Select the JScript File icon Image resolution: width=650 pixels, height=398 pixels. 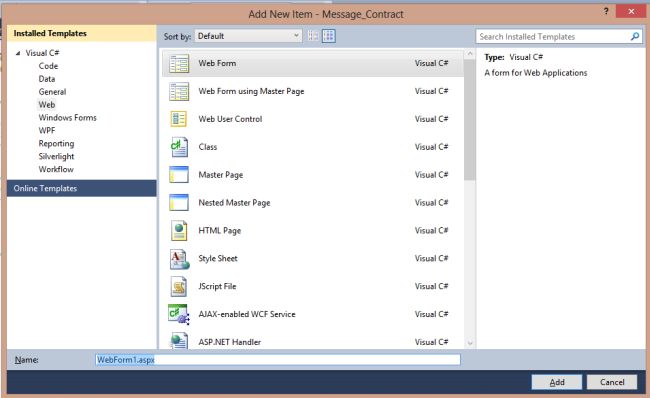tap(179, 286)
